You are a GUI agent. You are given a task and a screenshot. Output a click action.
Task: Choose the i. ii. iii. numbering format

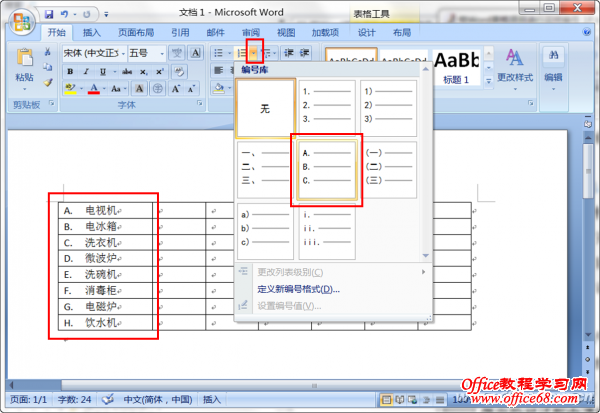327,231
